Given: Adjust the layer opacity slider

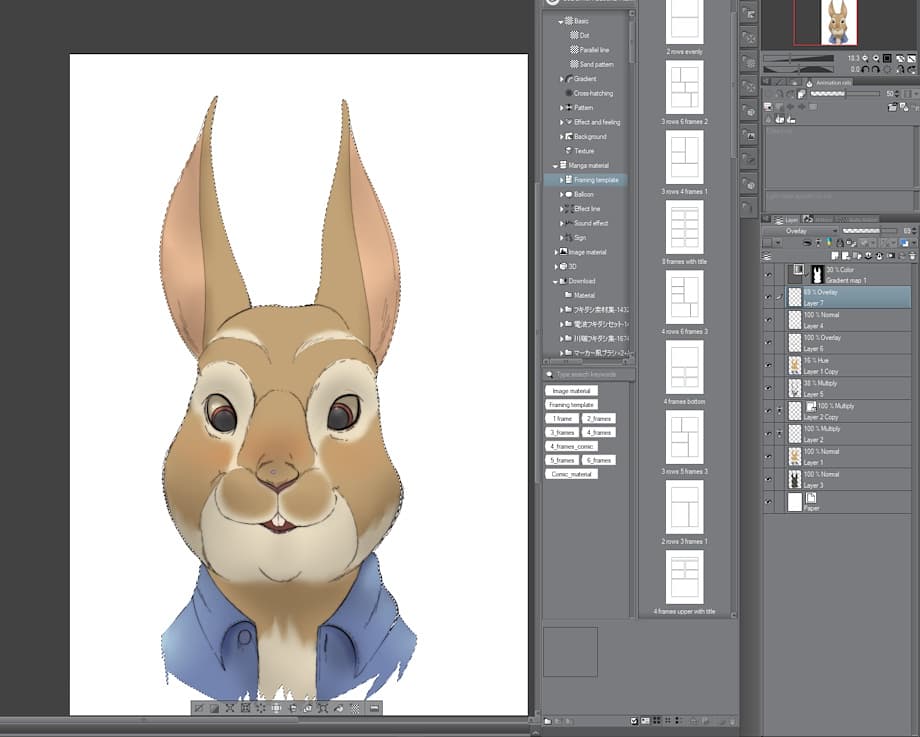Looking at the screenshot, I should [x=870, y=231].
